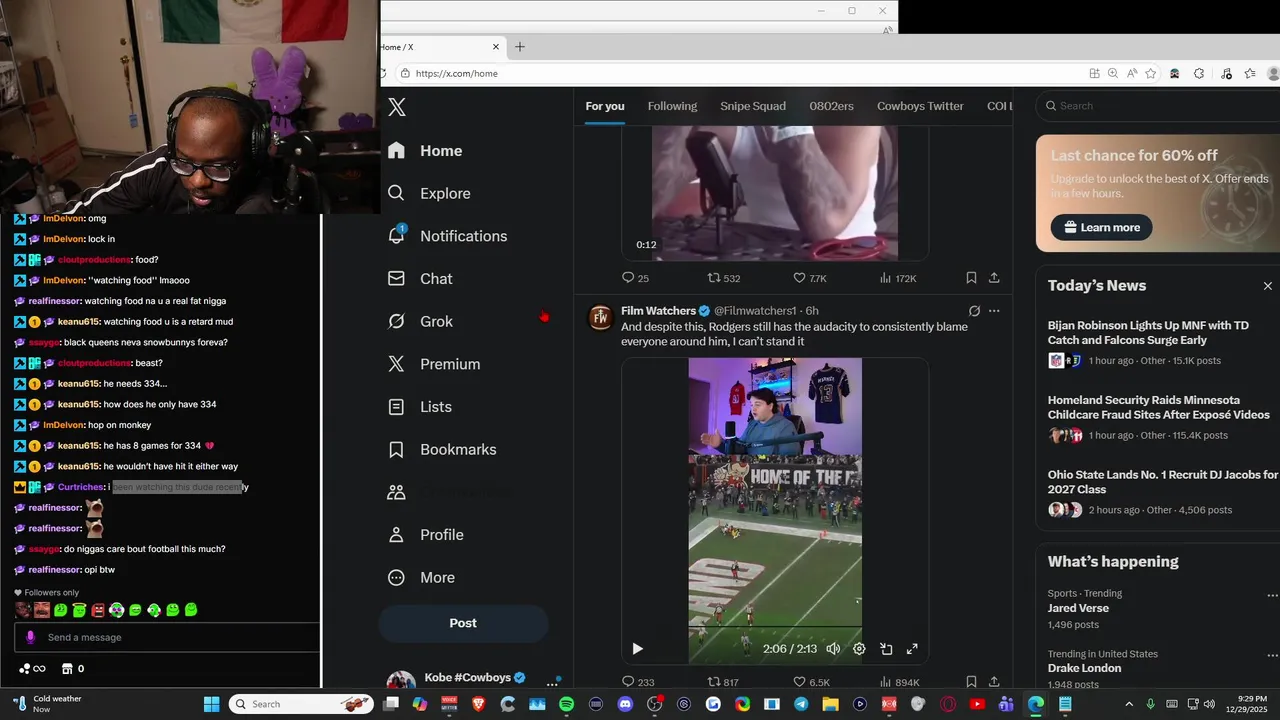This screenshot has height=720, width=1280.
Task: Click the channel points infinity icon
Action: point(32,669)
